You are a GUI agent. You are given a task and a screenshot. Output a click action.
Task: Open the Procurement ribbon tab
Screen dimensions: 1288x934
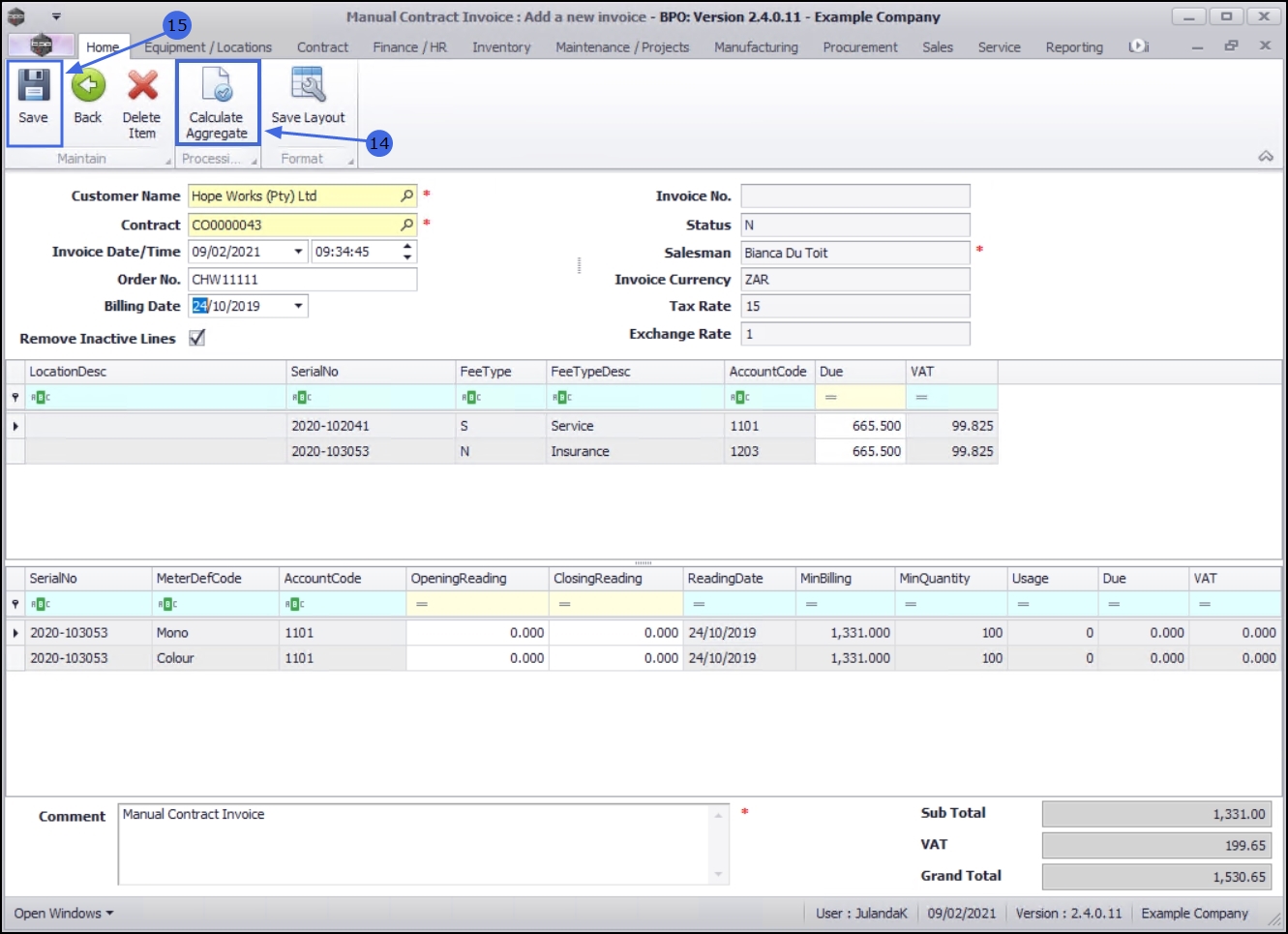(x=859, y=46)
